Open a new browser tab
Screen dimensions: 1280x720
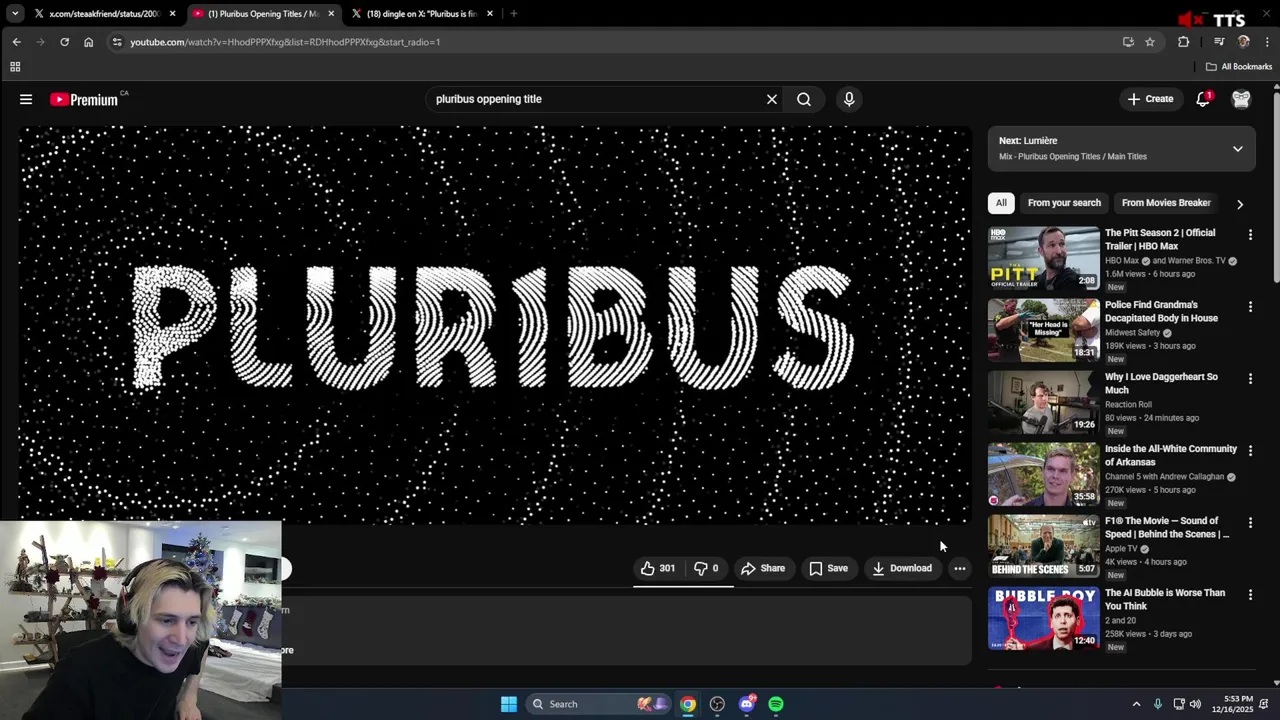tap(514, 14)
